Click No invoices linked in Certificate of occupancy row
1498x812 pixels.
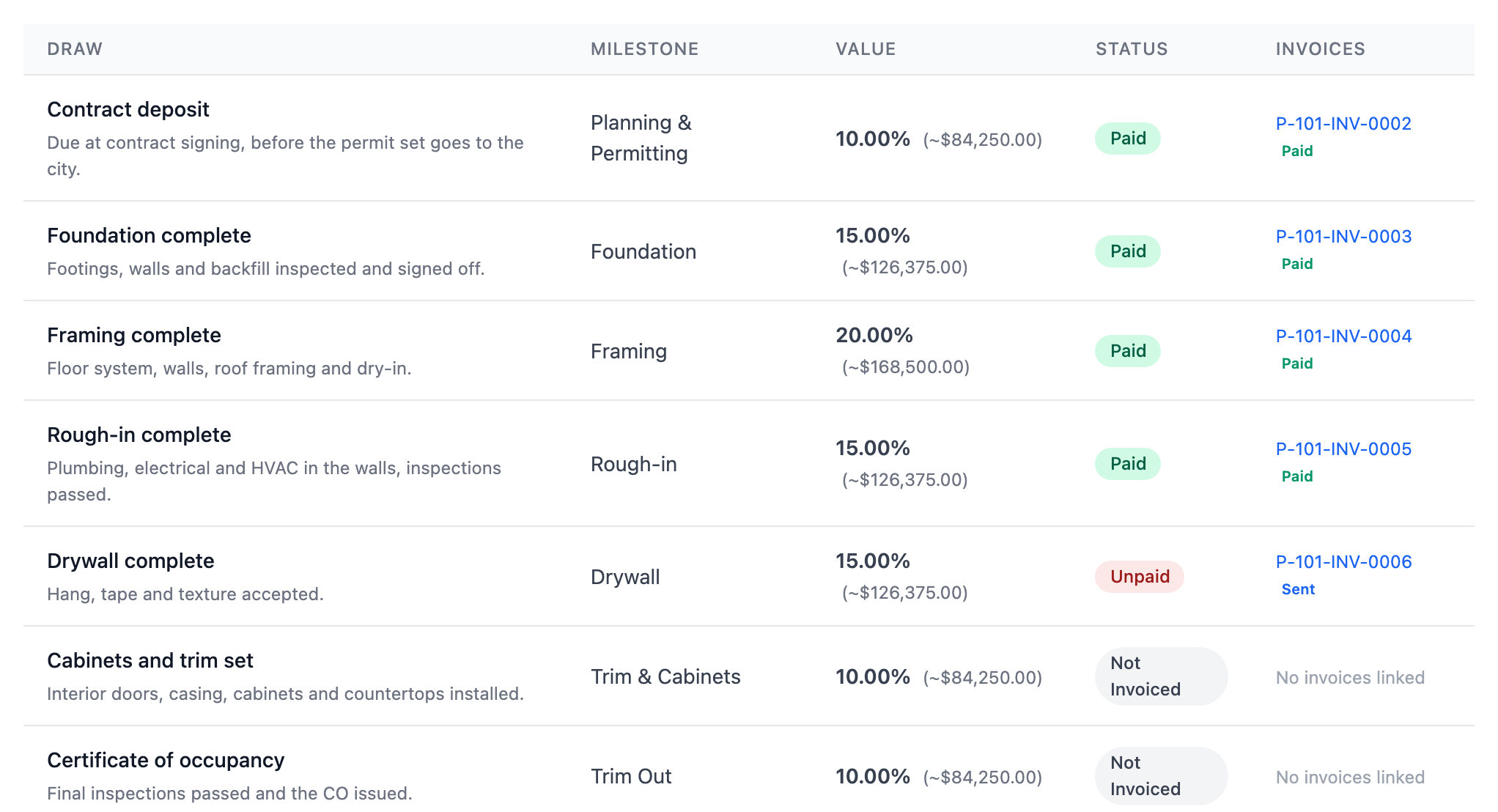tap(1350, 777)
